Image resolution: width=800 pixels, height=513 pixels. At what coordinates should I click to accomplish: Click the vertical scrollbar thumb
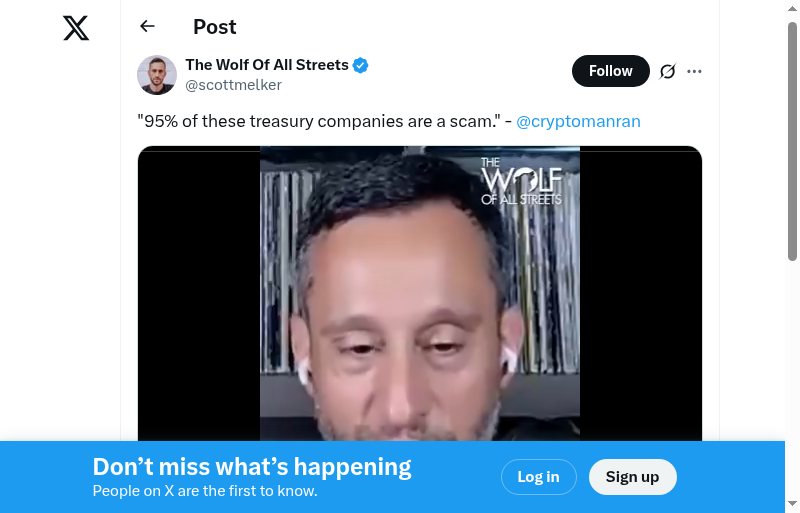coord(792,140)
